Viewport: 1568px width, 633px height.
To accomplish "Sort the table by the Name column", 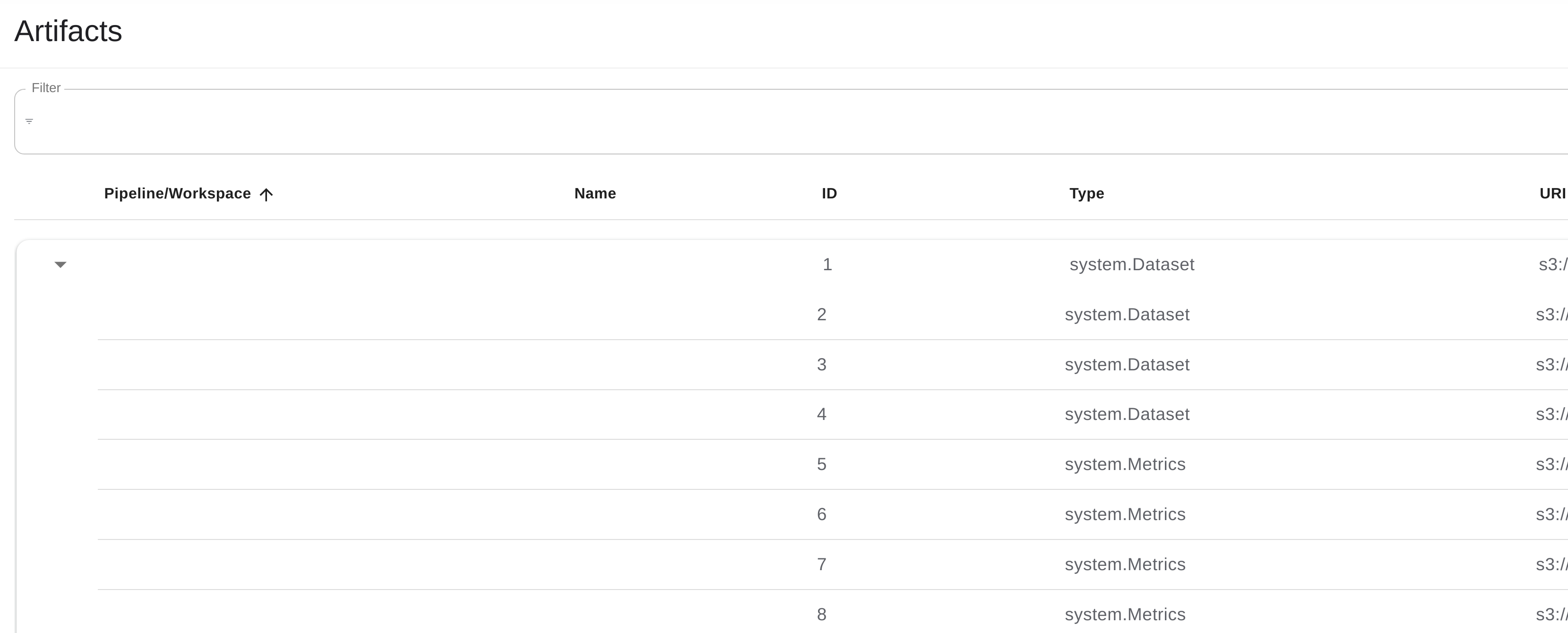I will click(594, 194).
